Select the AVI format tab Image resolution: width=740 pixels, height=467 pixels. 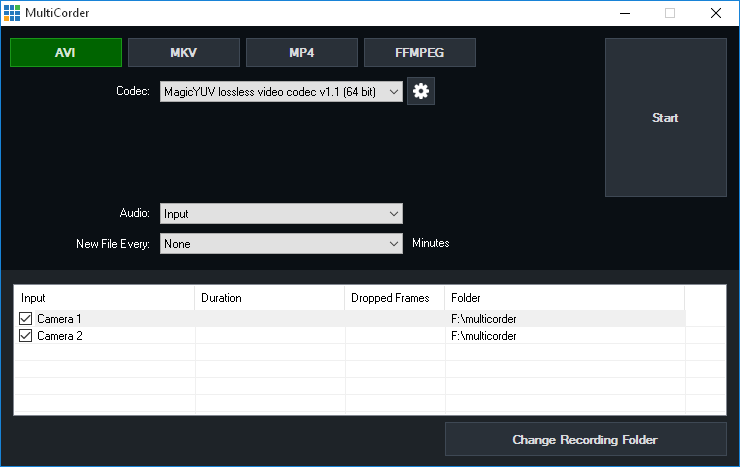pyautogui.click(x=66, y=52)
